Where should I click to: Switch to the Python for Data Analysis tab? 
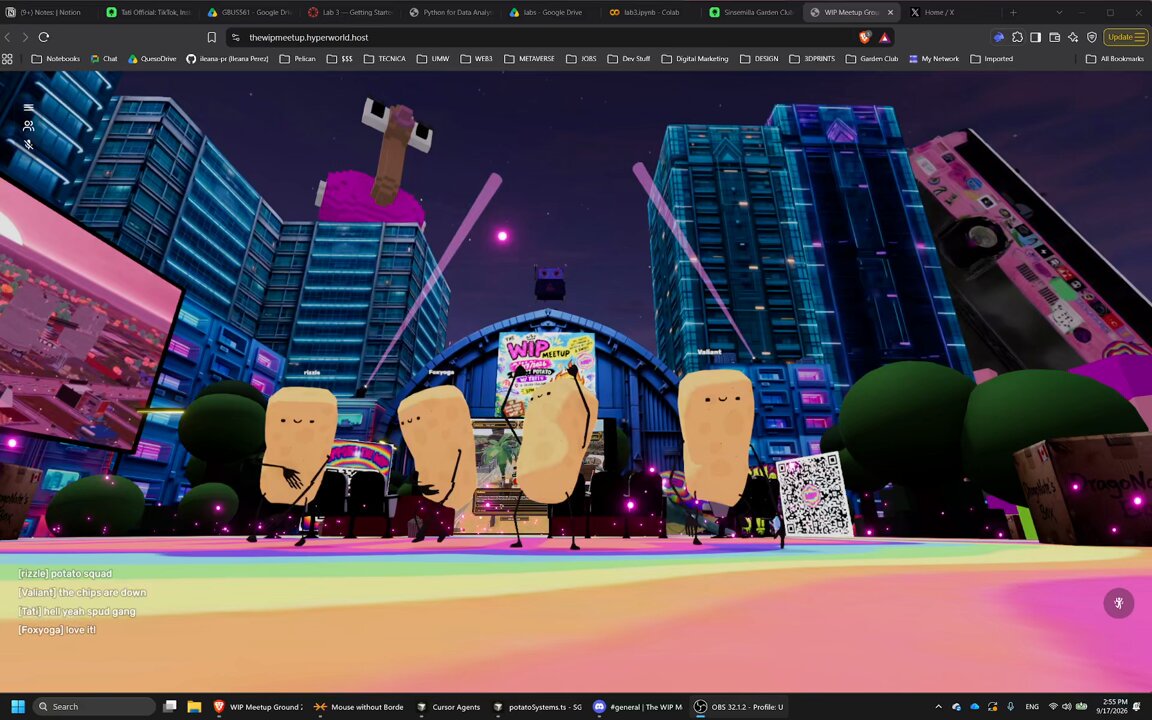pyautogui.click(x=451, y=12)
